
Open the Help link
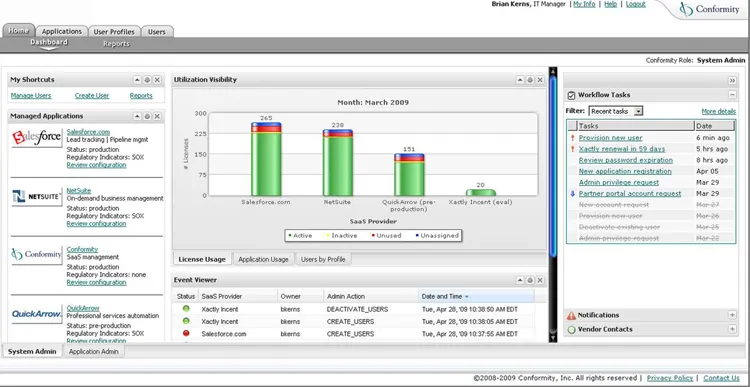[x=610, y=4]
